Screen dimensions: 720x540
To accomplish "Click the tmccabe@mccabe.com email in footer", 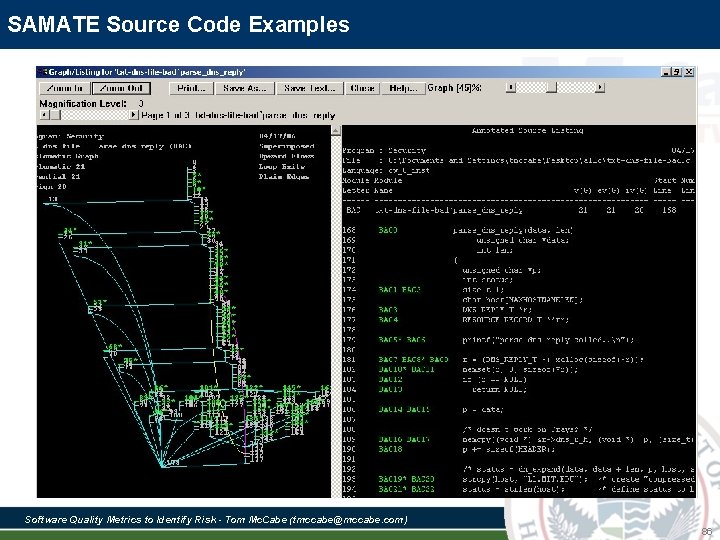I will pos(349,519).
